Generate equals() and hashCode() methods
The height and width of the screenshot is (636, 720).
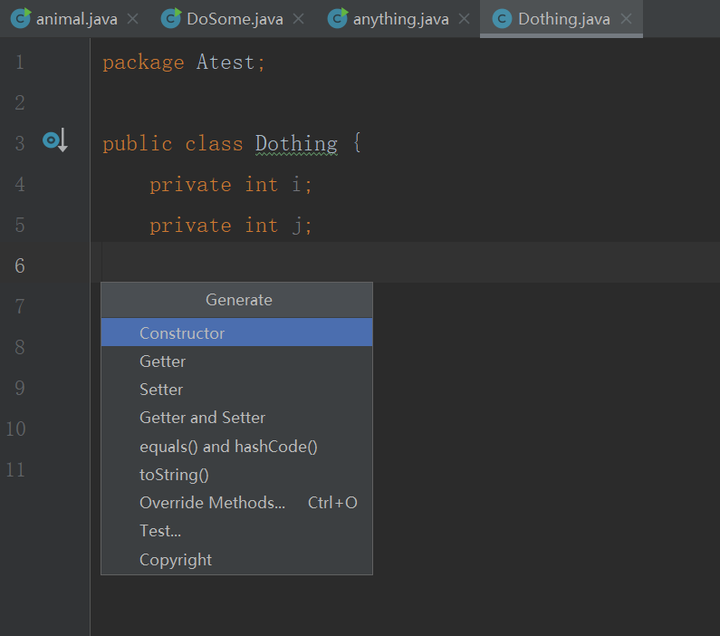(228, 446)
